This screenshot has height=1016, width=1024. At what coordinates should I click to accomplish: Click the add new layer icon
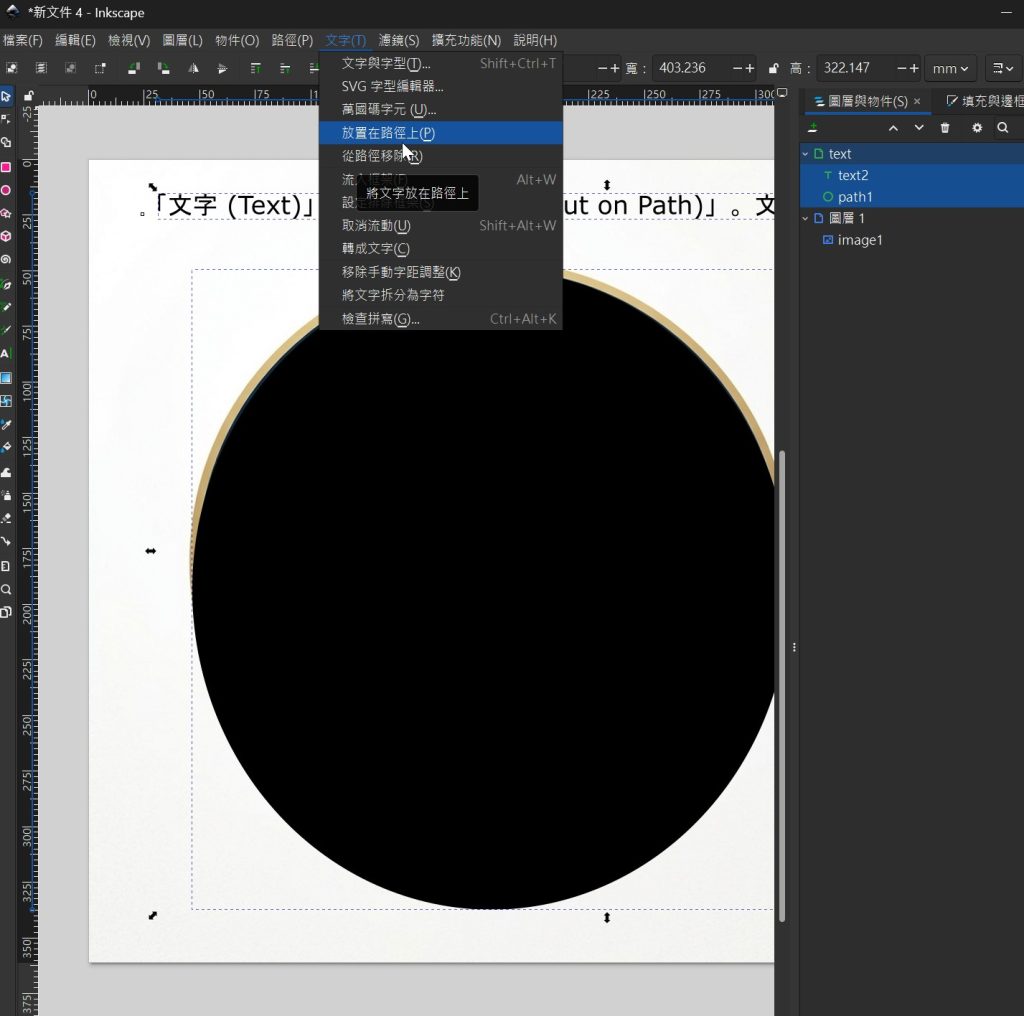813,128
